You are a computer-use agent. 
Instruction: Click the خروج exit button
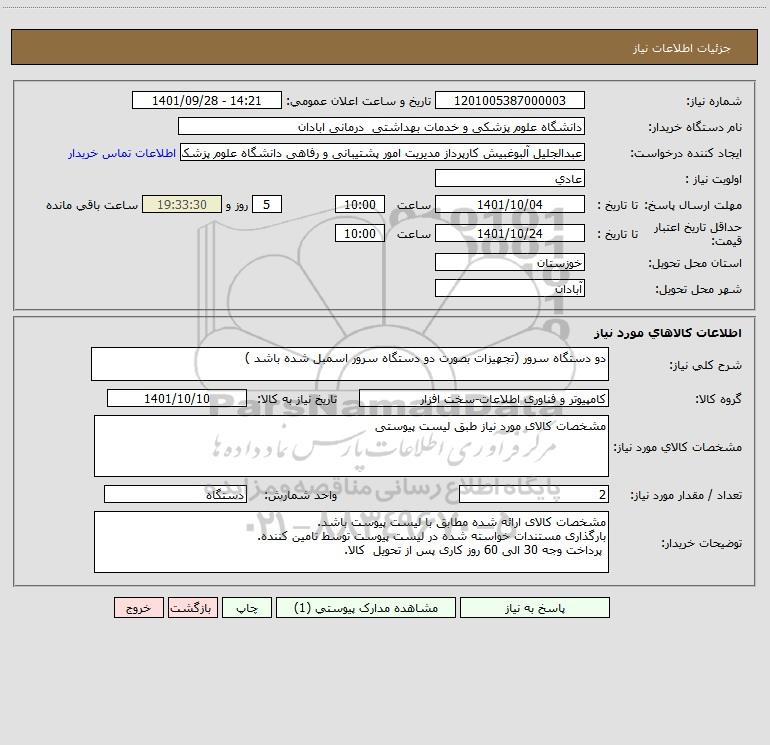tap(138, 607)
